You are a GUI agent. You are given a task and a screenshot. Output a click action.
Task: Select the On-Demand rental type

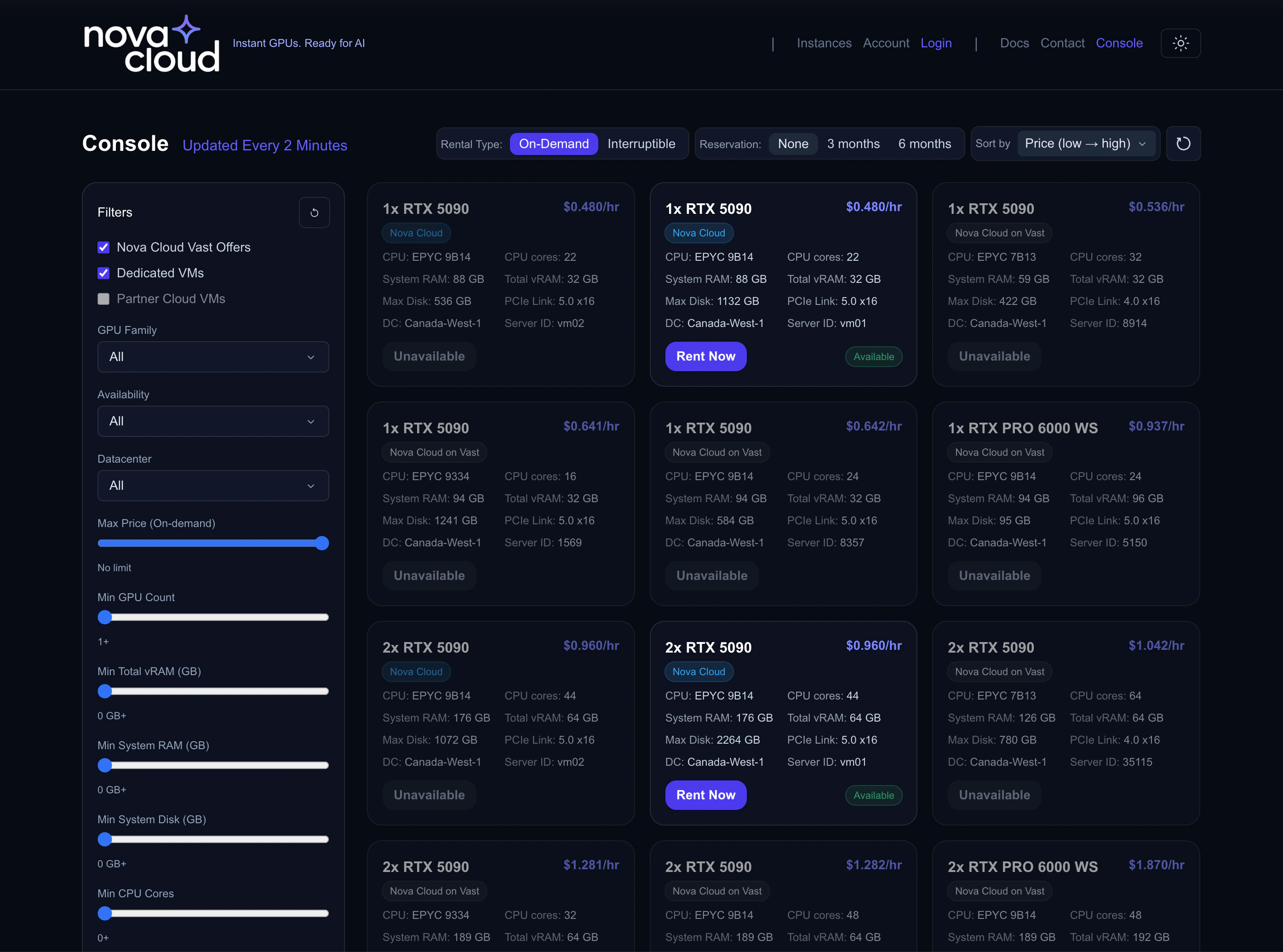coord(554,143)
